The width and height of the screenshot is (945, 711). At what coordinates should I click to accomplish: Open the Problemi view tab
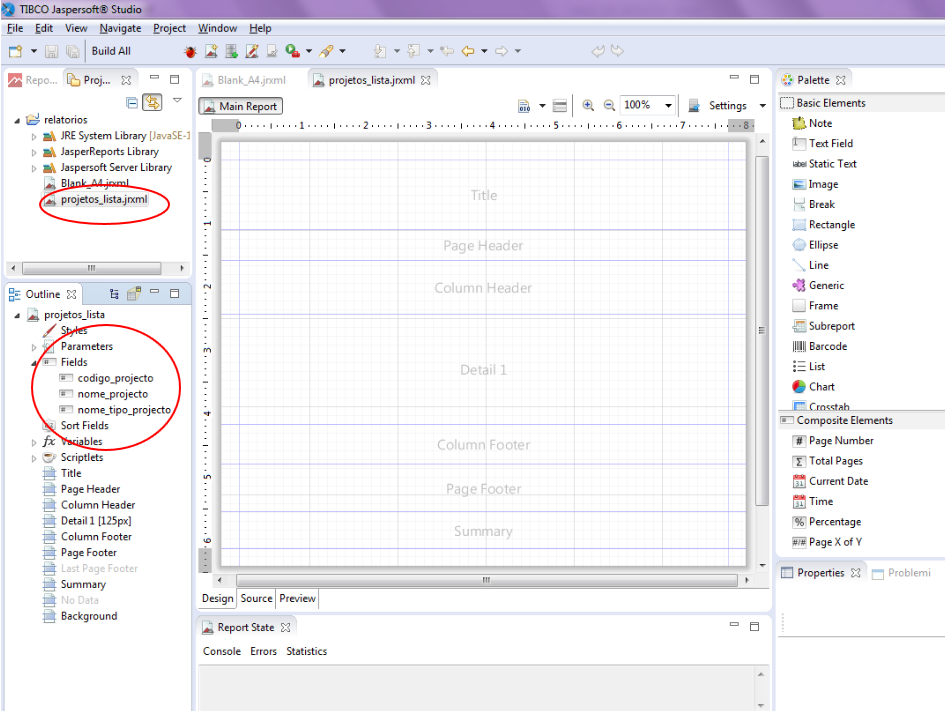(x=902, y=573)
